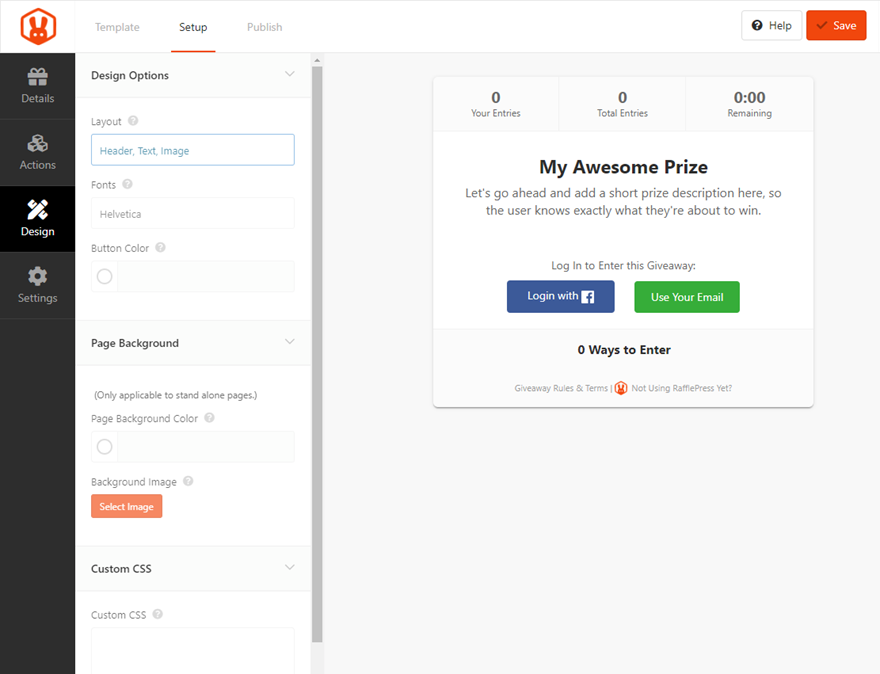Image resolution: width=880 pixels, height=674 pixels.
Task: Click the RafflePress rabbit logo
Action: 37,26
